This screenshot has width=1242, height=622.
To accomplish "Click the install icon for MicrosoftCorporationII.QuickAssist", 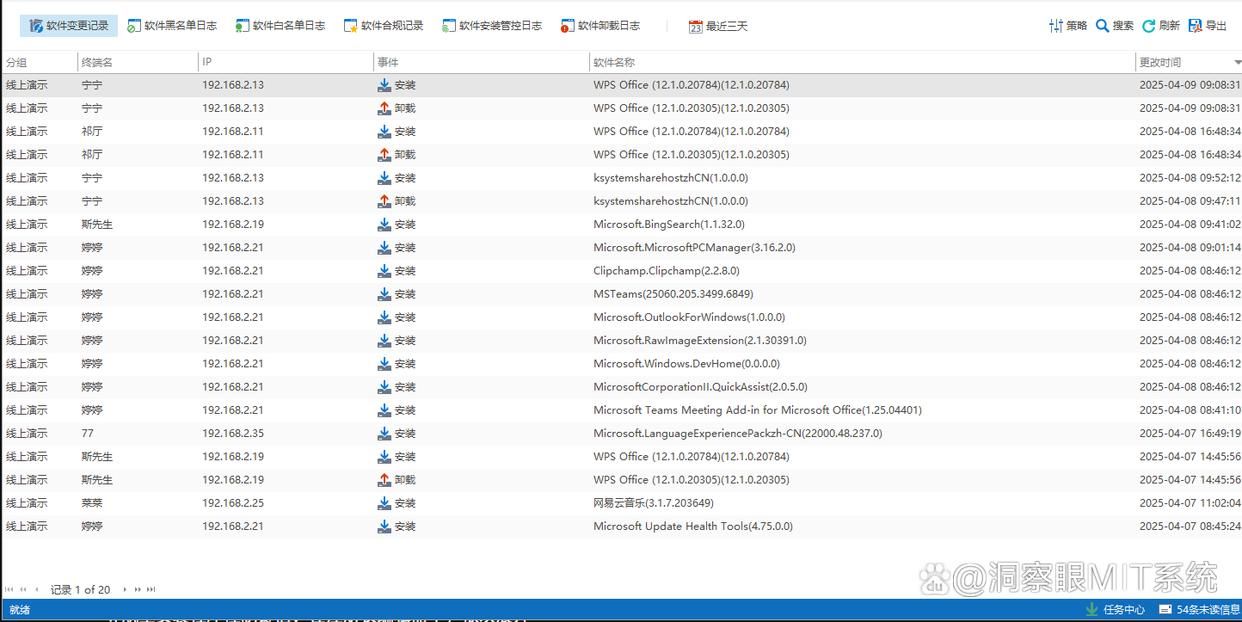I will 384,387.
